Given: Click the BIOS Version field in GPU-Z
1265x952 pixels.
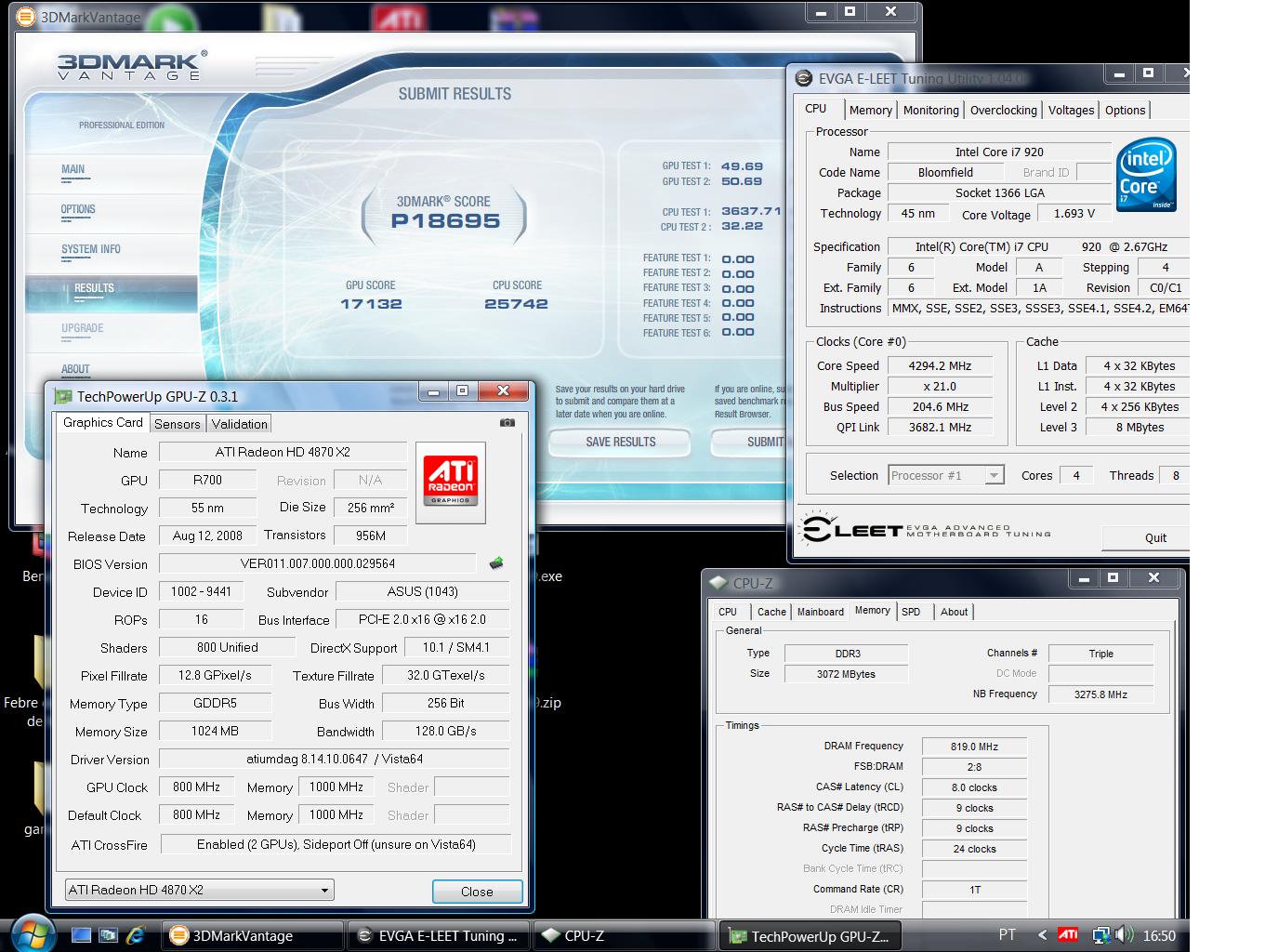Looking at the screenshot, I should (x=317, y=563).
